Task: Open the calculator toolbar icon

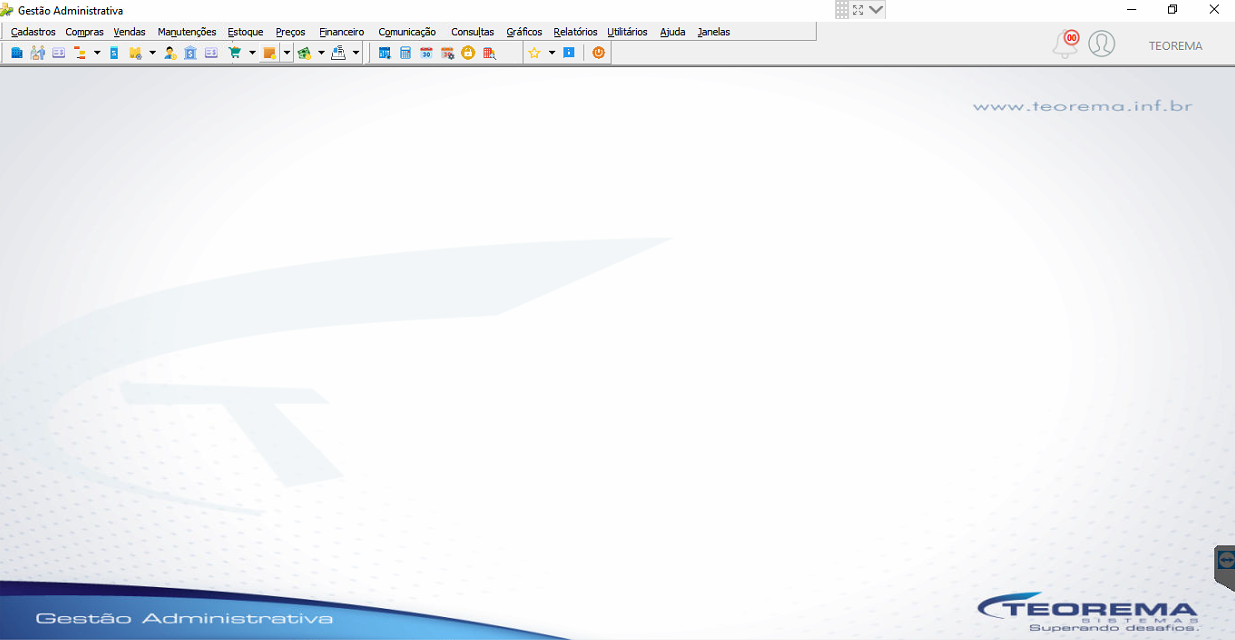Action: click(405, 53)
